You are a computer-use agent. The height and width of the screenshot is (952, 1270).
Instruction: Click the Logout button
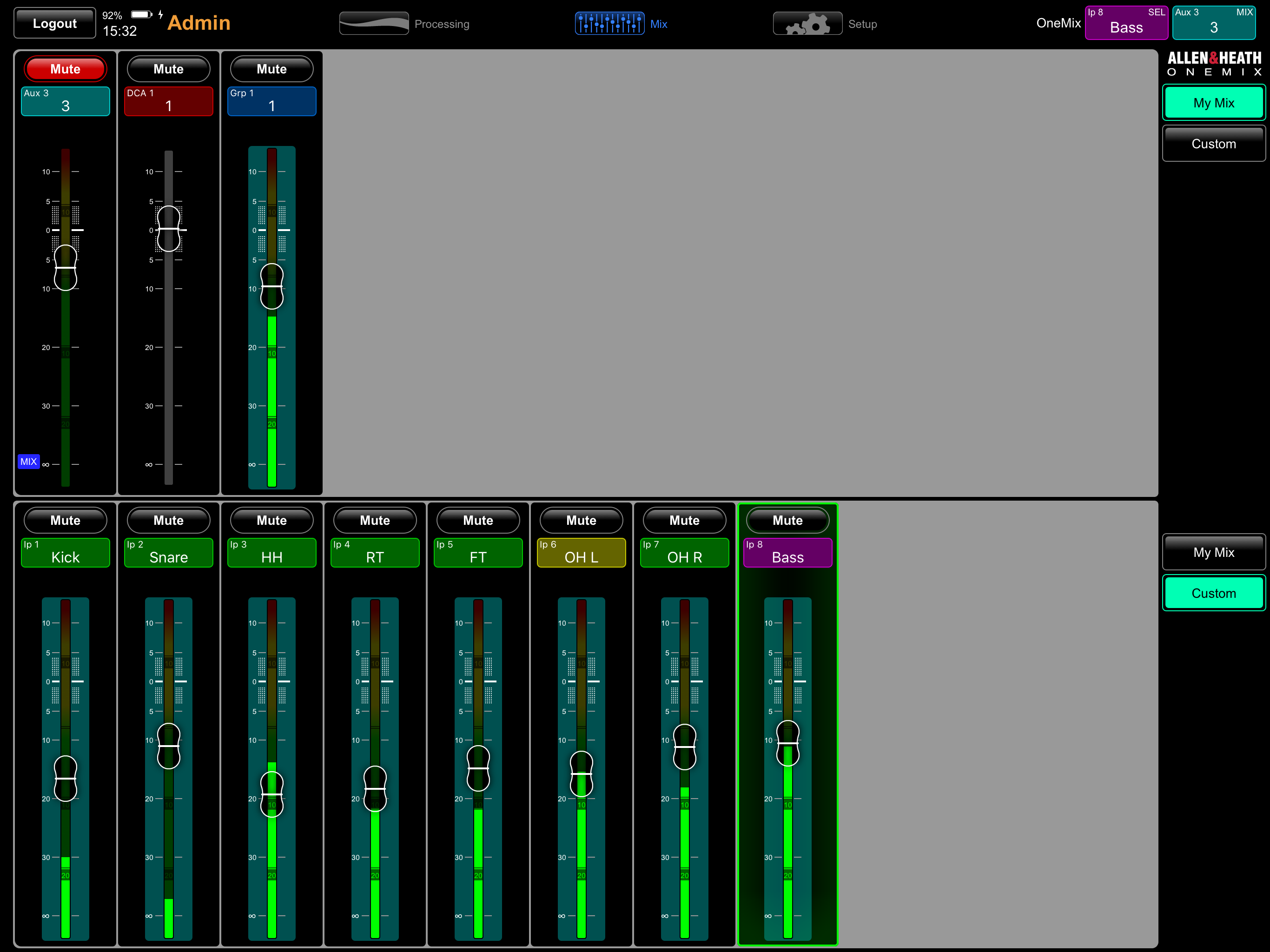[x=54, y=24]
